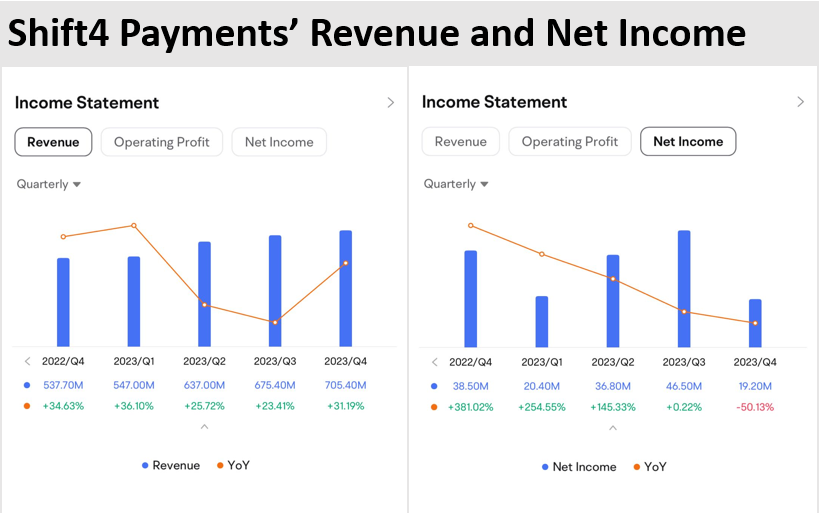Image resolution: width=820 pixels, height=513 pixels.
Task: Select Revenue tab in right panel
Action: (461, 141)
